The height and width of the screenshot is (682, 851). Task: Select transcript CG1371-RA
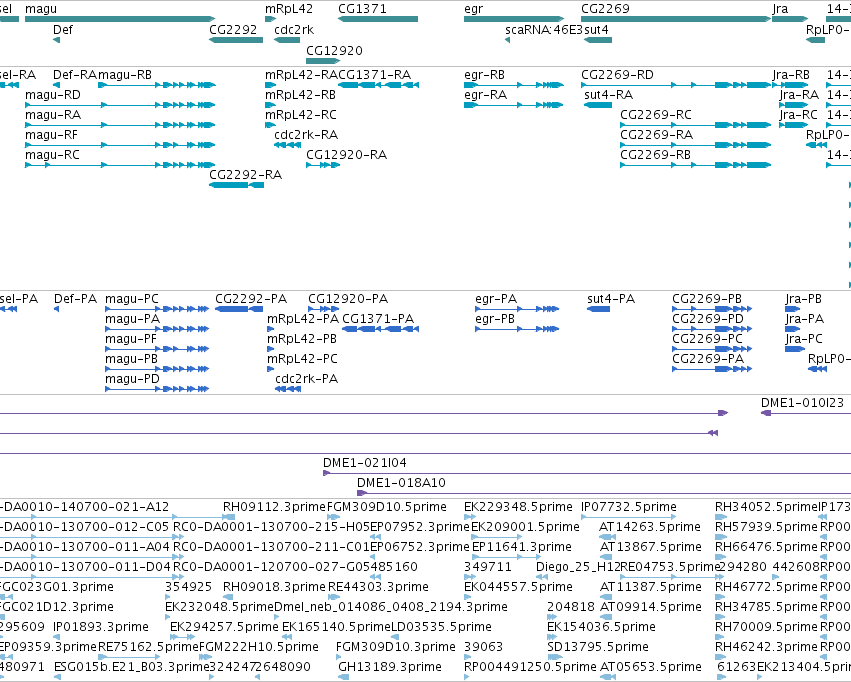pyautogui.click(x=374, y=75)
